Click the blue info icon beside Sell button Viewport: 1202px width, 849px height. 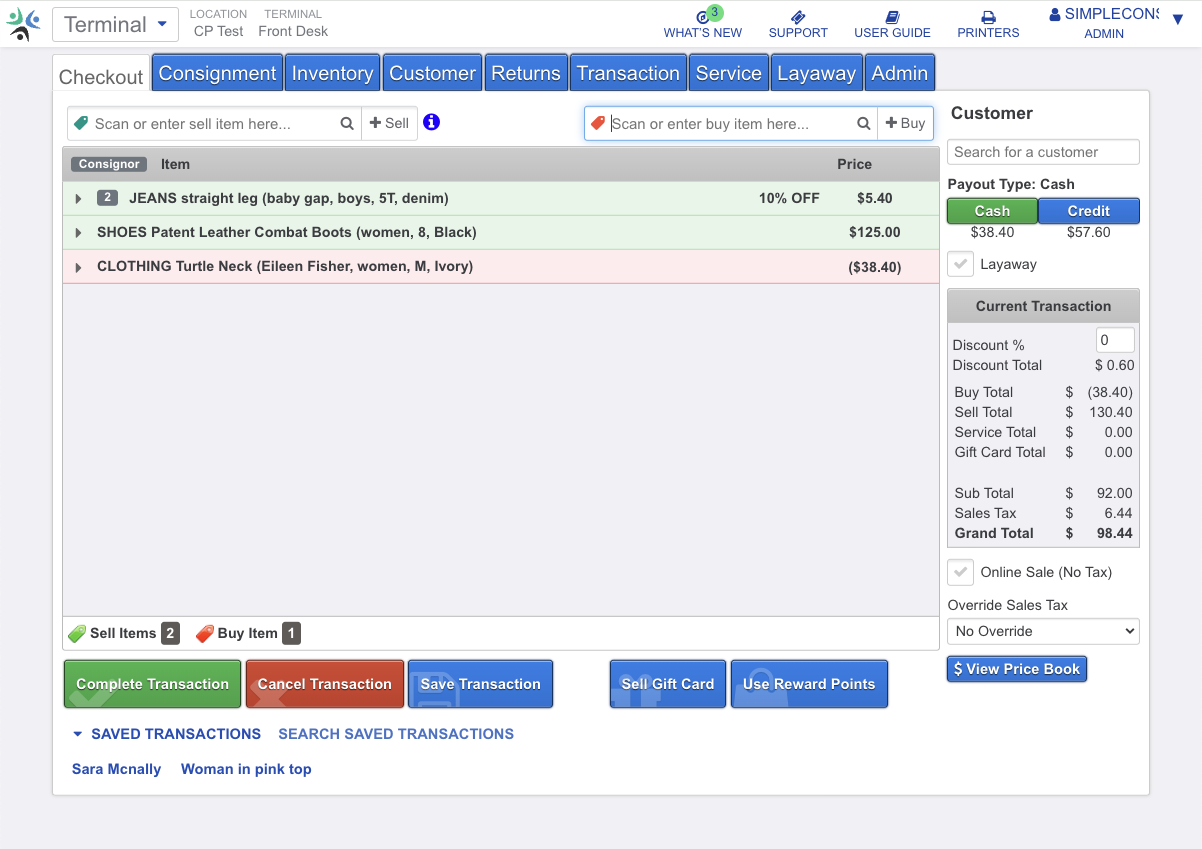click(x=431, y=122)
